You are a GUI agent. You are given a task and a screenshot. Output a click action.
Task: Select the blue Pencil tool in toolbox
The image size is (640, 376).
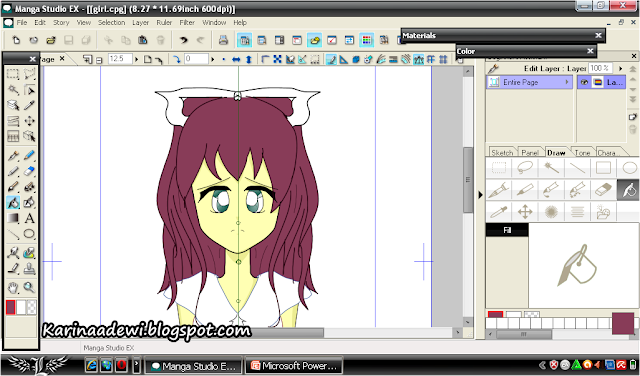29,156
